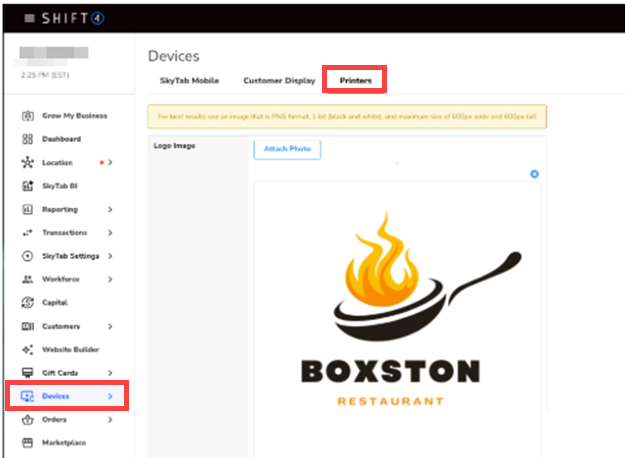Screen dimensions: 625x458
Task: Remove the logo image with blue X
Action: pos(534,175)
